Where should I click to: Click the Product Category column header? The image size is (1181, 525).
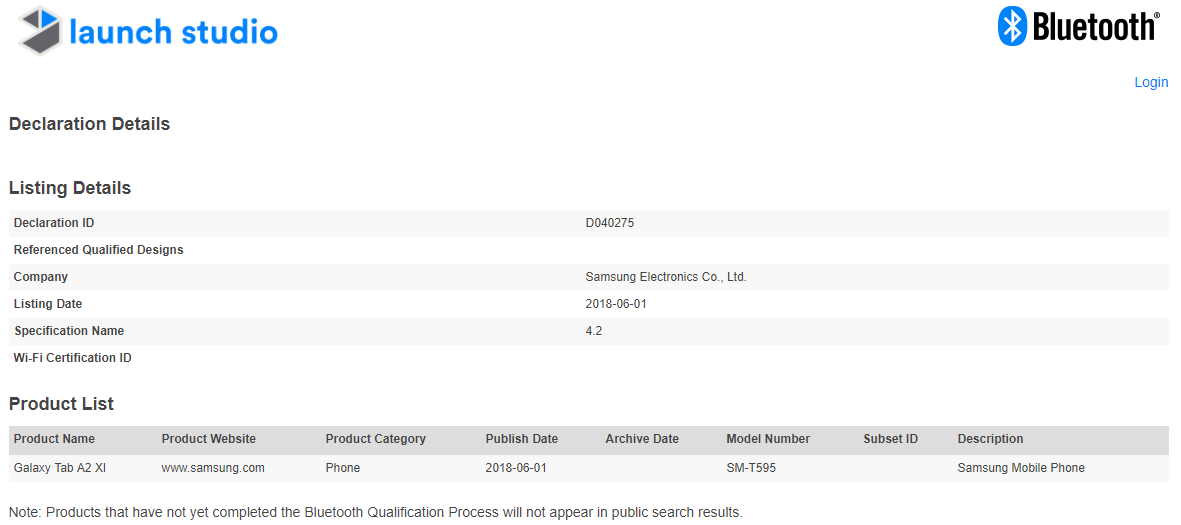pyautogui.click(x=375, y=439)
